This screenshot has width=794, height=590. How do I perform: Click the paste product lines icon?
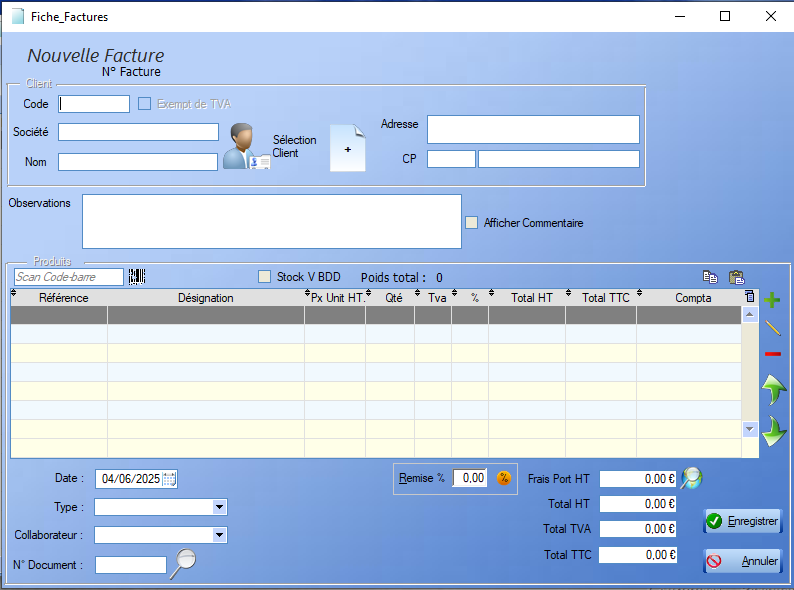pos(737,277)
